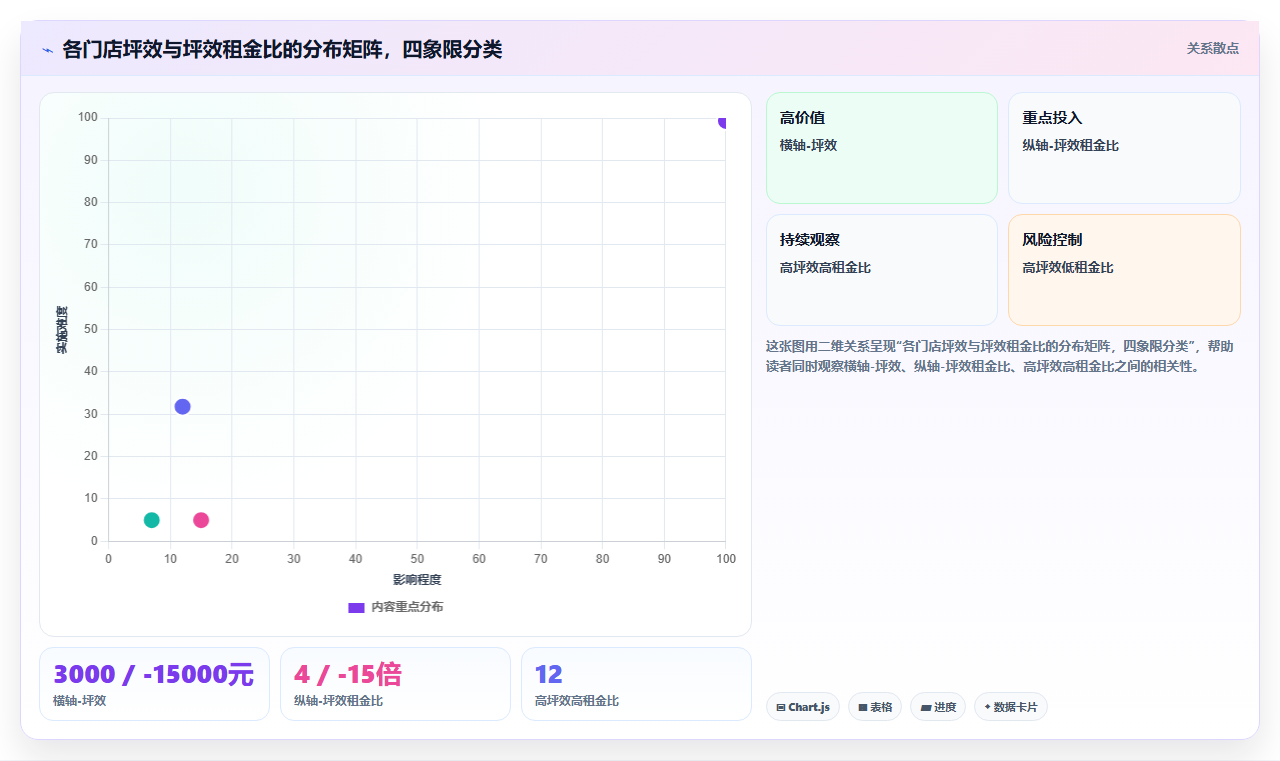Image resolution: width=1280 pixels, height=761 pixels.
Task: Click 横轴-坪效 text in 高价值 card
Action: pos(808,146)
